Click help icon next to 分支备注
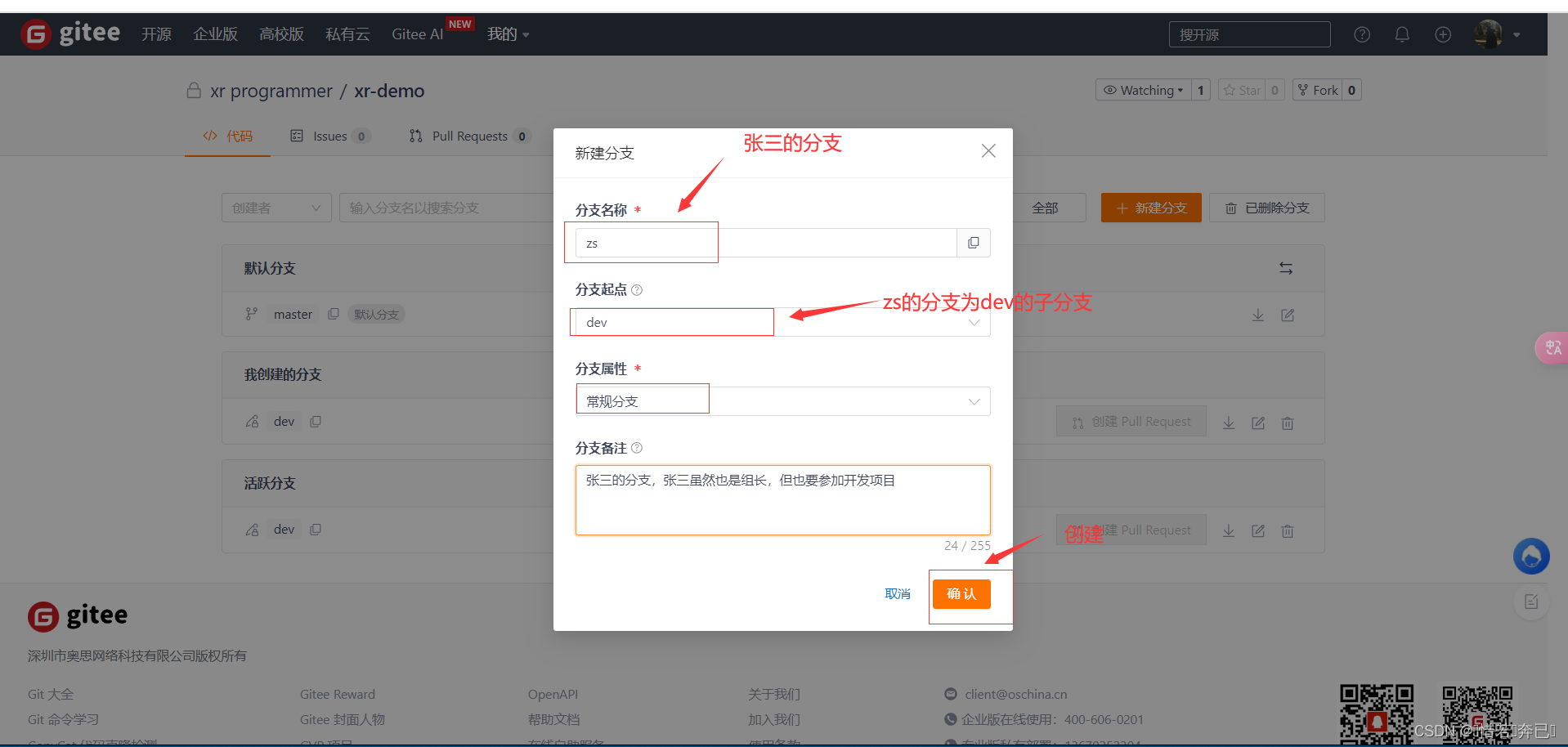1568x747 pixels. tap(637, 448)
